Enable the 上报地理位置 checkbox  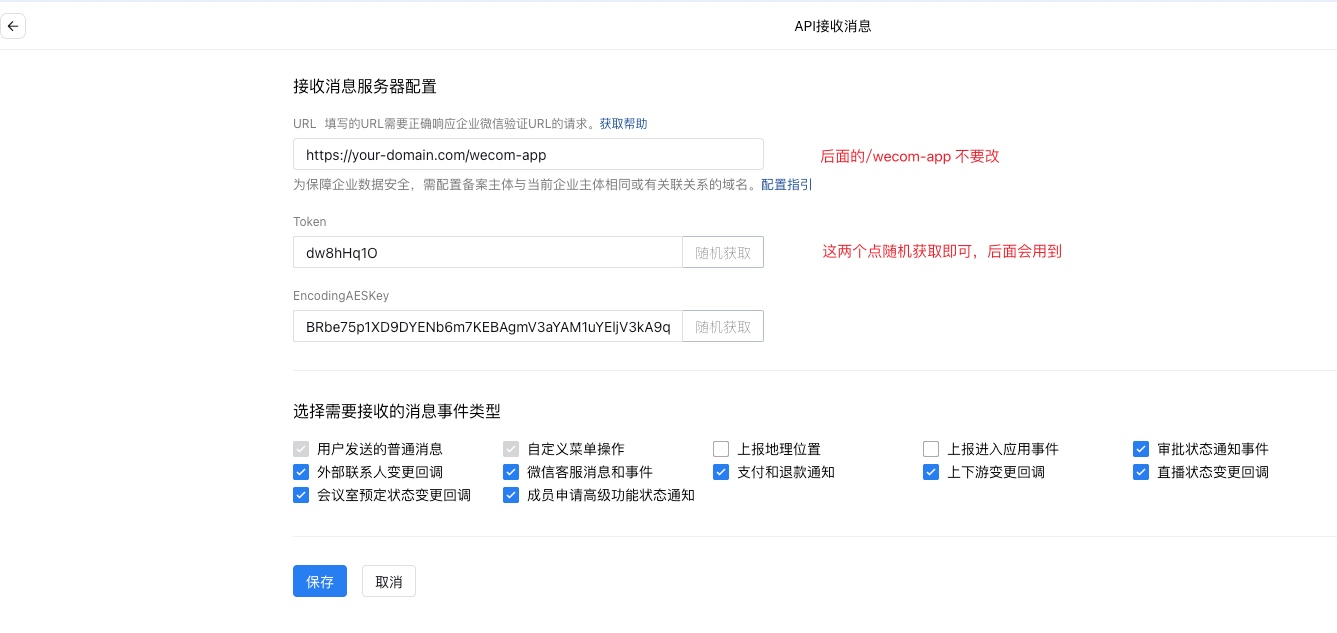(721, 449)
